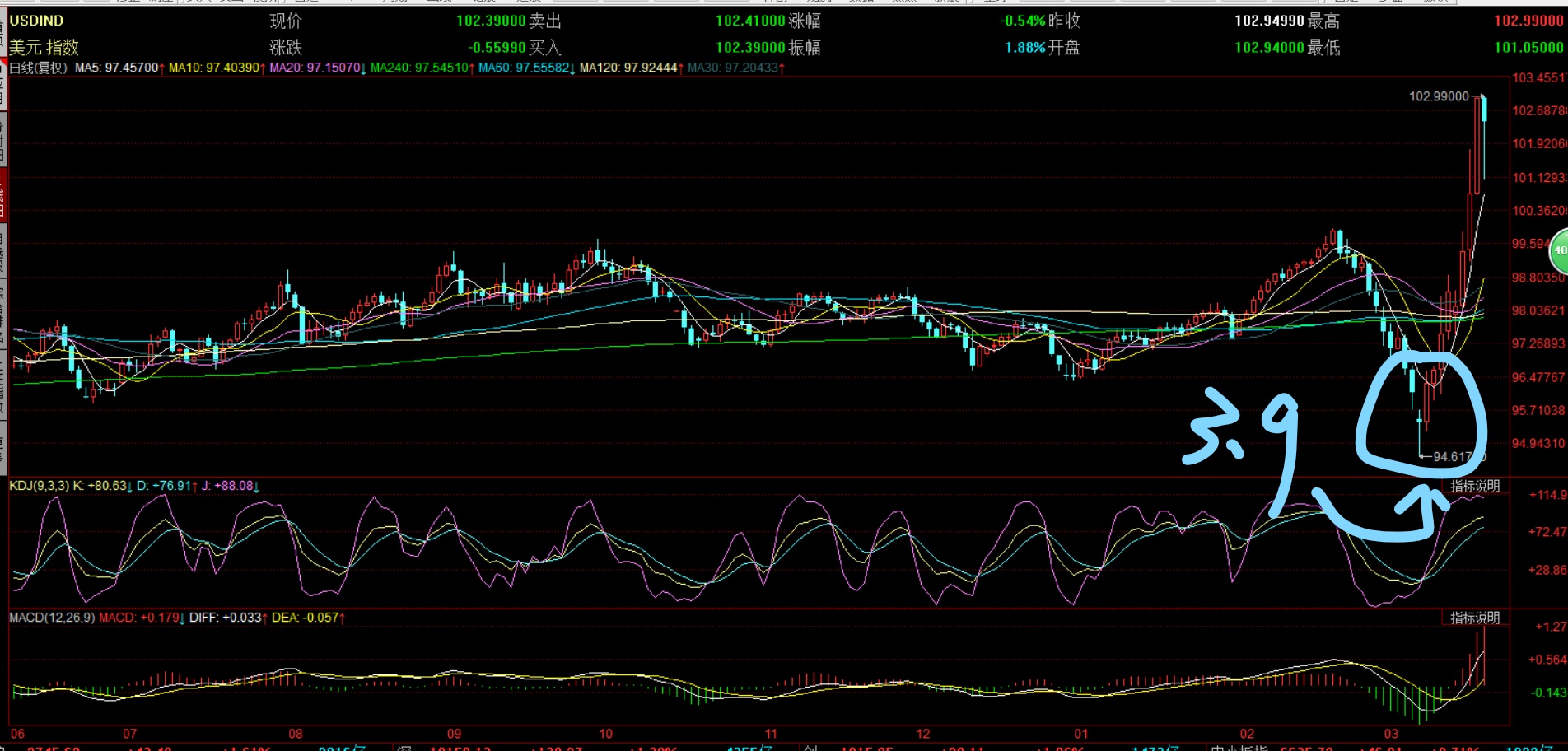Click the USDIND ticker symbol
Image resolution: width=1568 pixels, height=751 pixels.
[x=36, y=21]
